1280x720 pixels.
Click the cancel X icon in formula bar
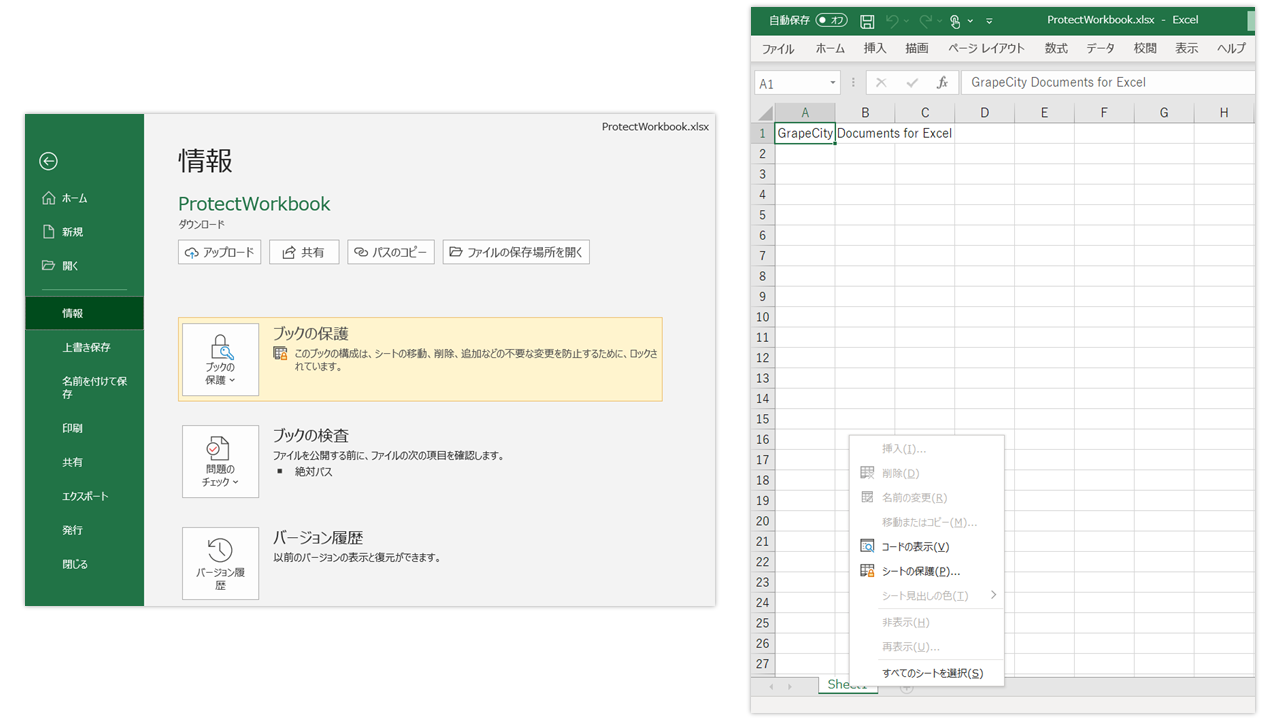pos(880,83)
